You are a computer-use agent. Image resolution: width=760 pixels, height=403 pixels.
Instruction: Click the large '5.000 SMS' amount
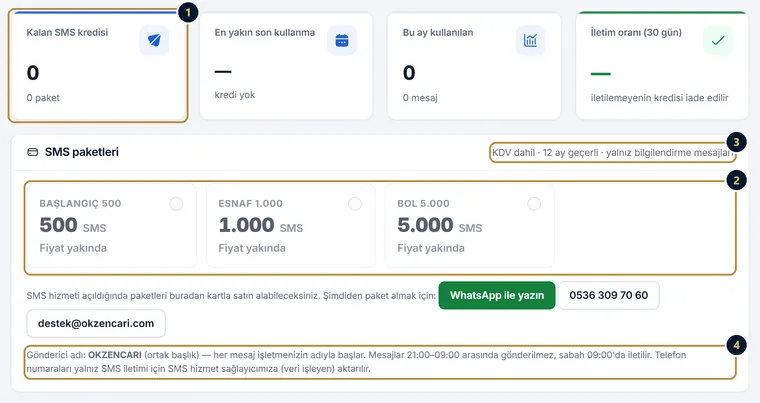click(440, 226)
